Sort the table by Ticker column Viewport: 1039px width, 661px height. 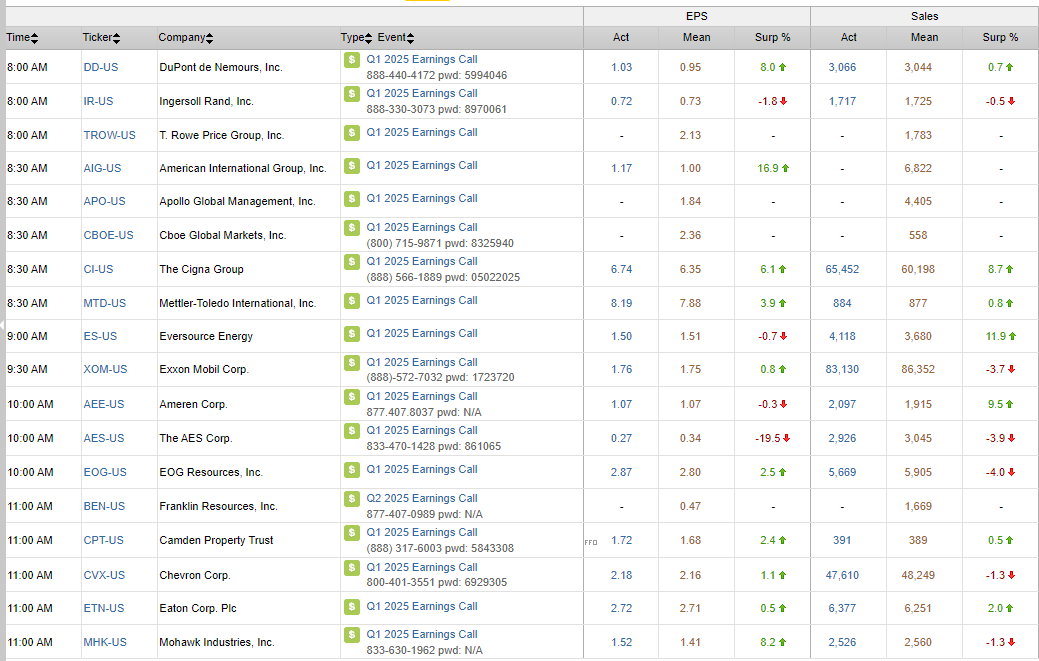coord(101,38)
